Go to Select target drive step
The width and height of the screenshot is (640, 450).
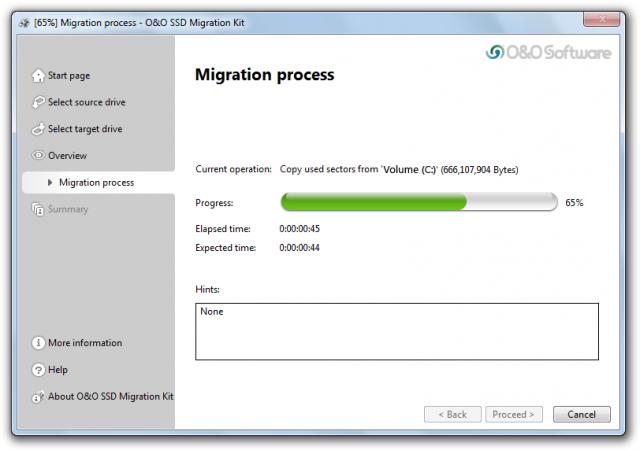click(85, 129)
